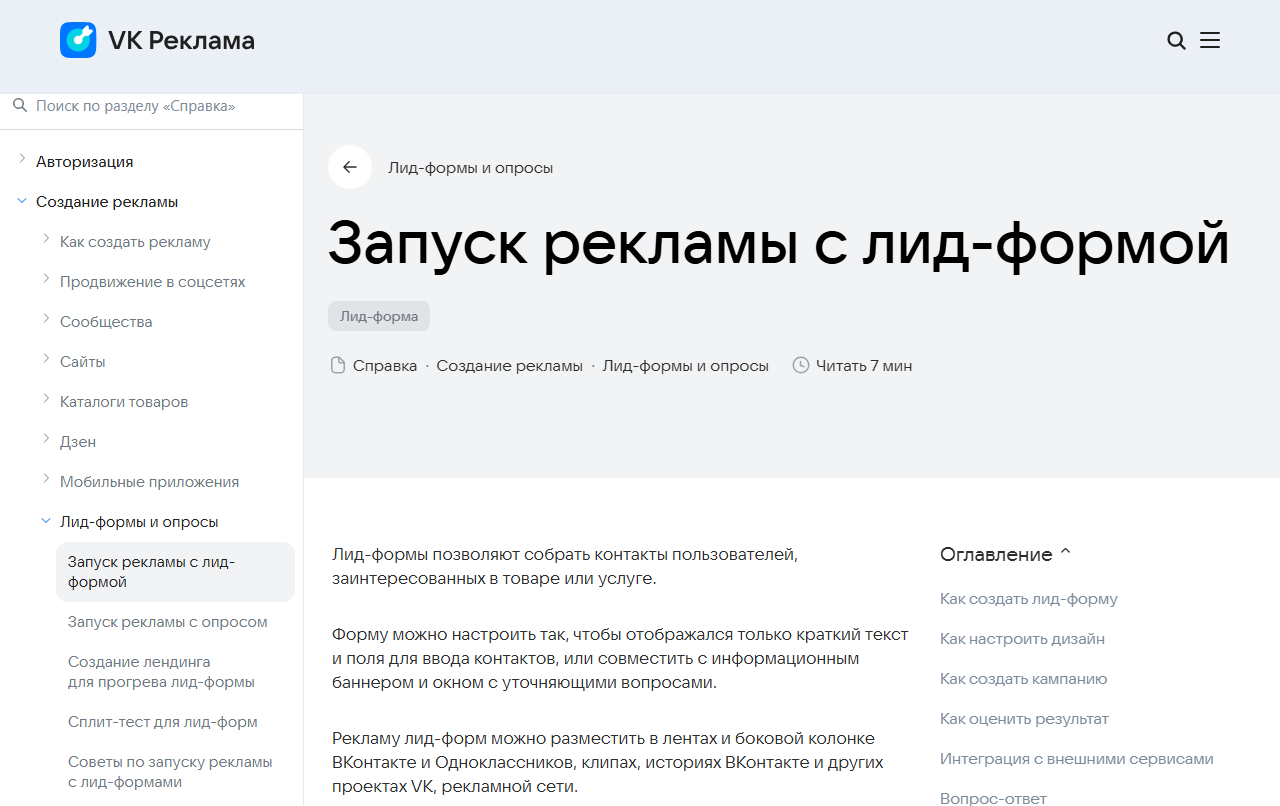Expand the Дзен chevron
Image resolution: width=1280 pixels, height=806 pixels.
click(46, 439)
